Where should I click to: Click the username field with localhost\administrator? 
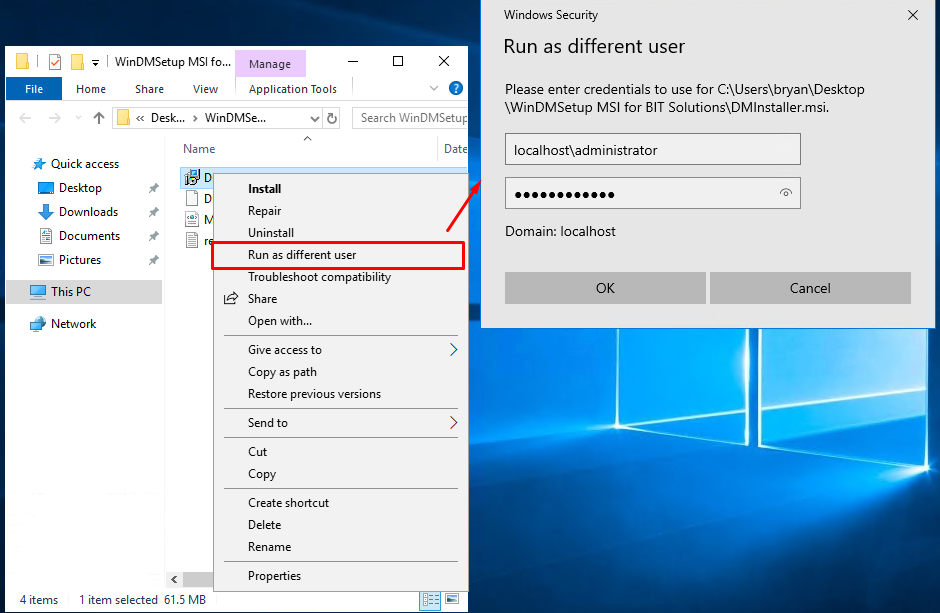pyautogui.click(x=652, y=150)
